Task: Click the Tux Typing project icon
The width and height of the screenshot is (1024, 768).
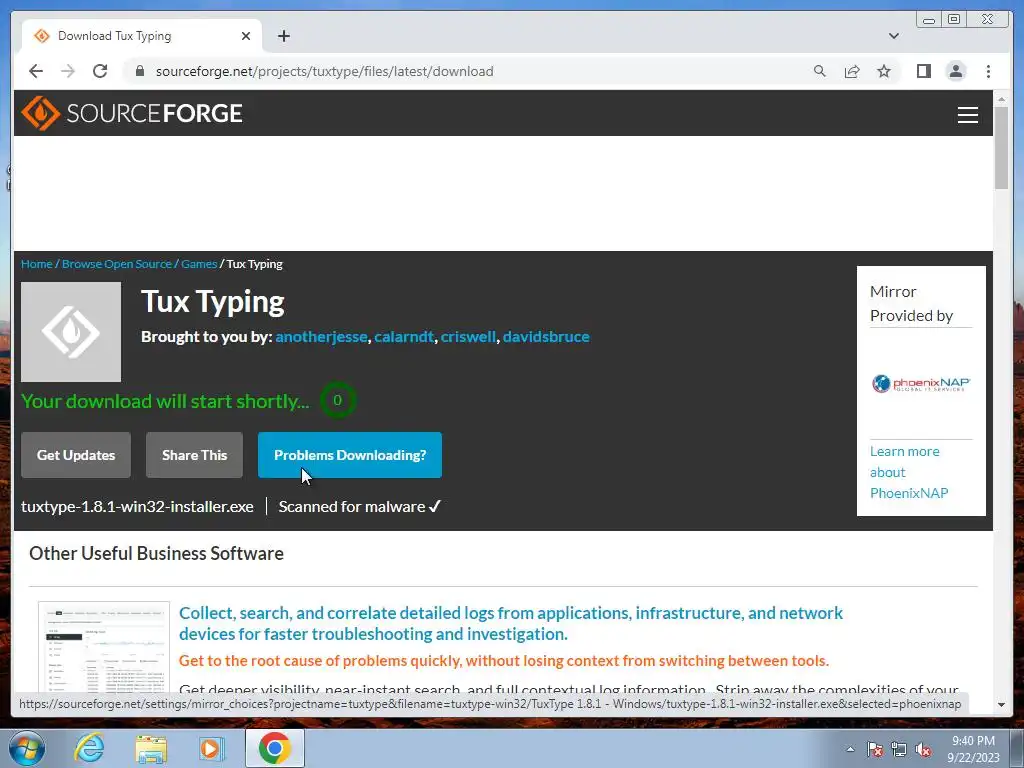Action: [71, 332]
